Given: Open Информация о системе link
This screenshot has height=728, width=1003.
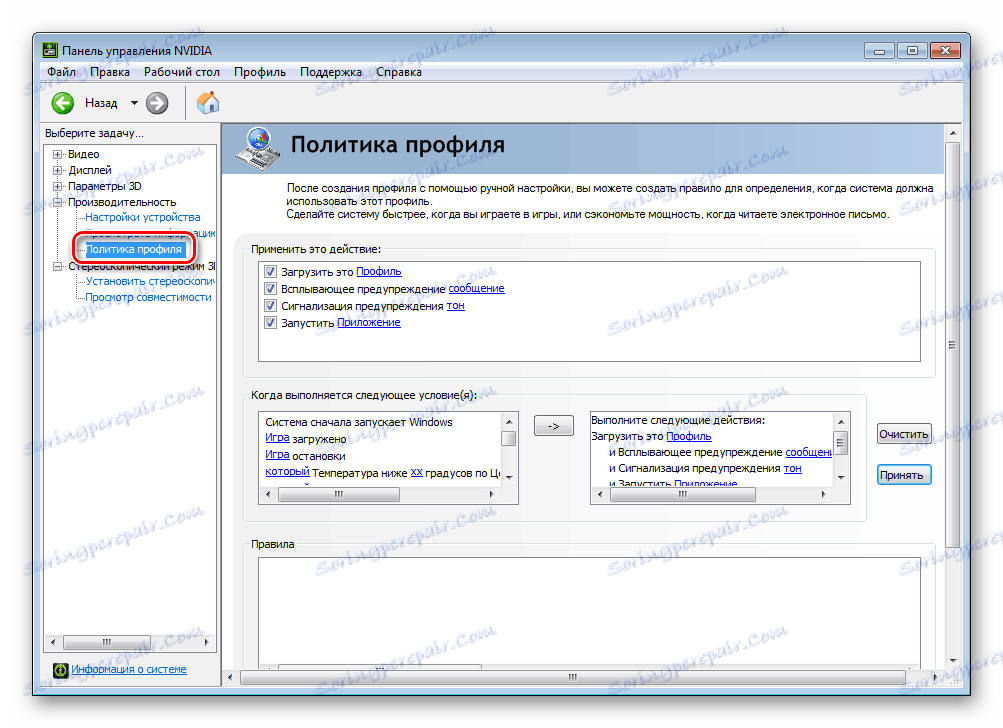Looking at the screenshot, I should pyautogui.click(x=129, y=669).
